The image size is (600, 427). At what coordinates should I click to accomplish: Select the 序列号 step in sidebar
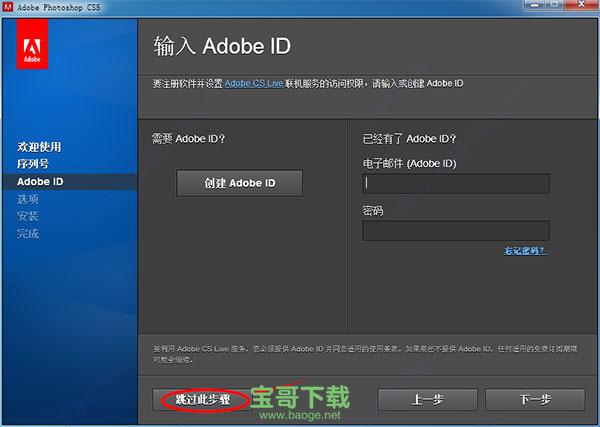coord(33,164)
